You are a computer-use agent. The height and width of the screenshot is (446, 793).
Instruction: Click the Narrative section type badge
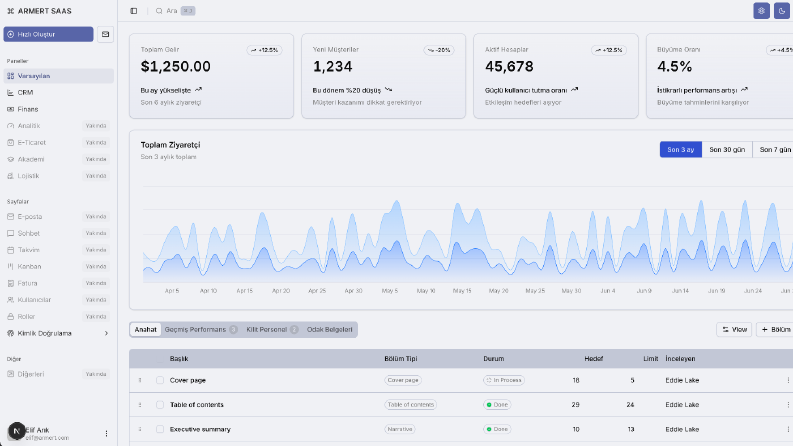[x=400, y=429]
